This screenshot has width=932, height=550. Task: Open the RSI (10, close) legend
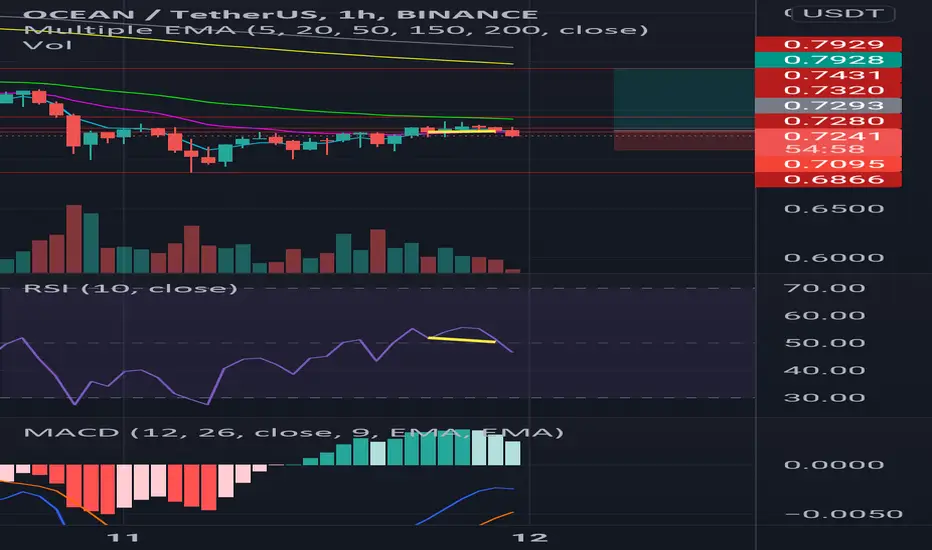[x=130, y=288]
